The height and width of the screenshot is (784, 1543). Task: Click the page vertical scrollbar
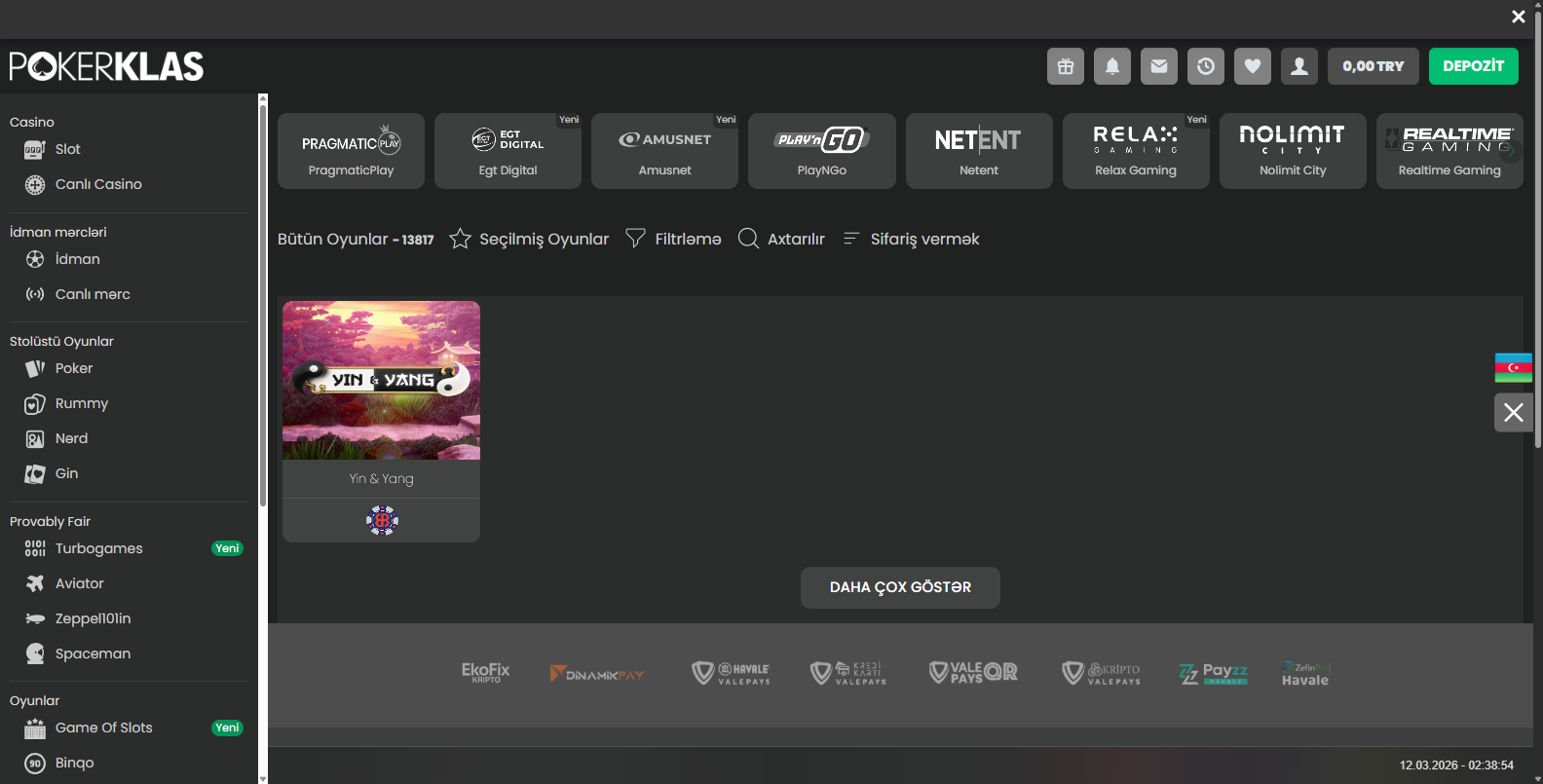click(x=1538, y=229)
